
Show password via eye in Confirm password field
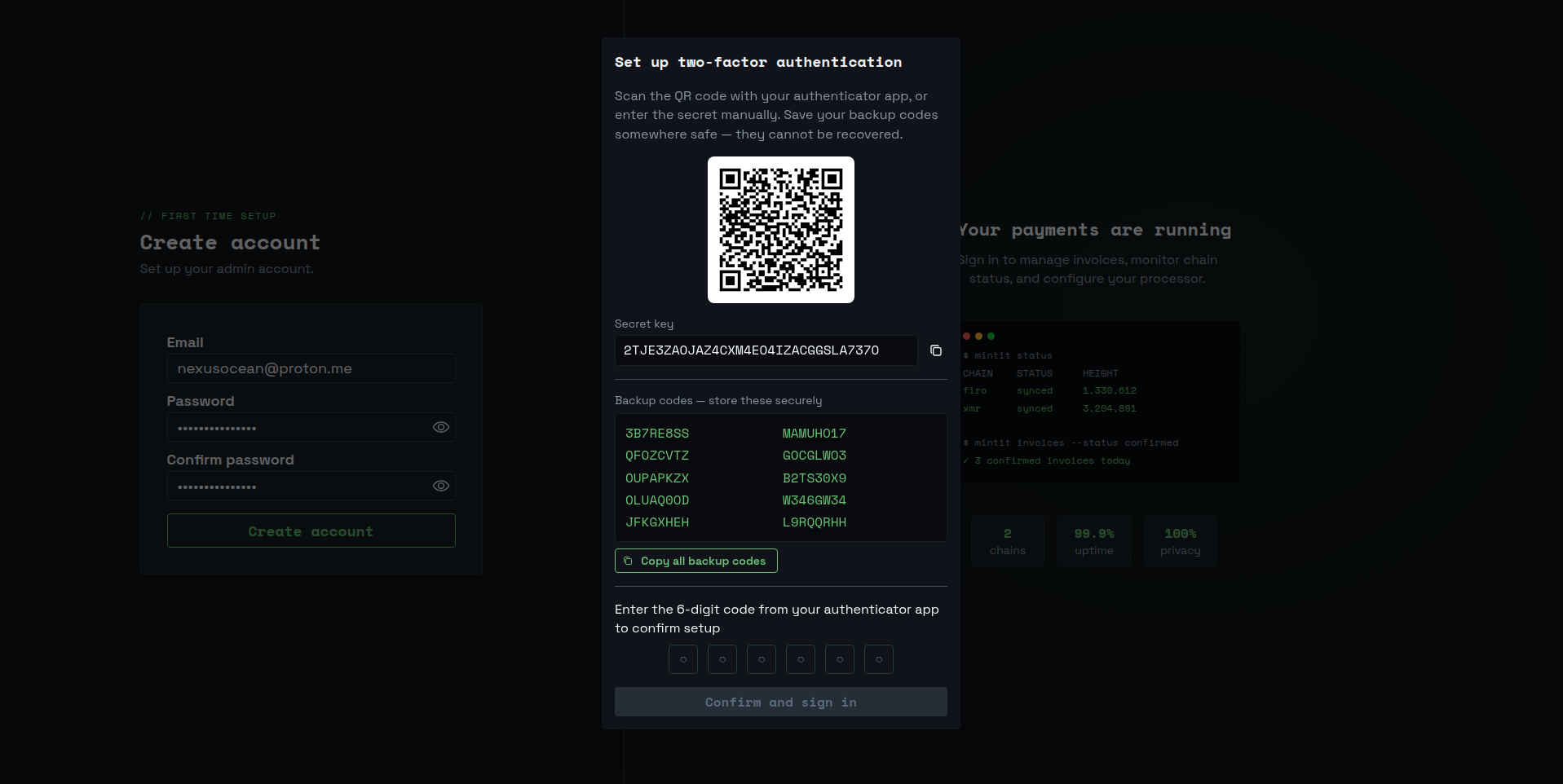click(x=441, y=486)
